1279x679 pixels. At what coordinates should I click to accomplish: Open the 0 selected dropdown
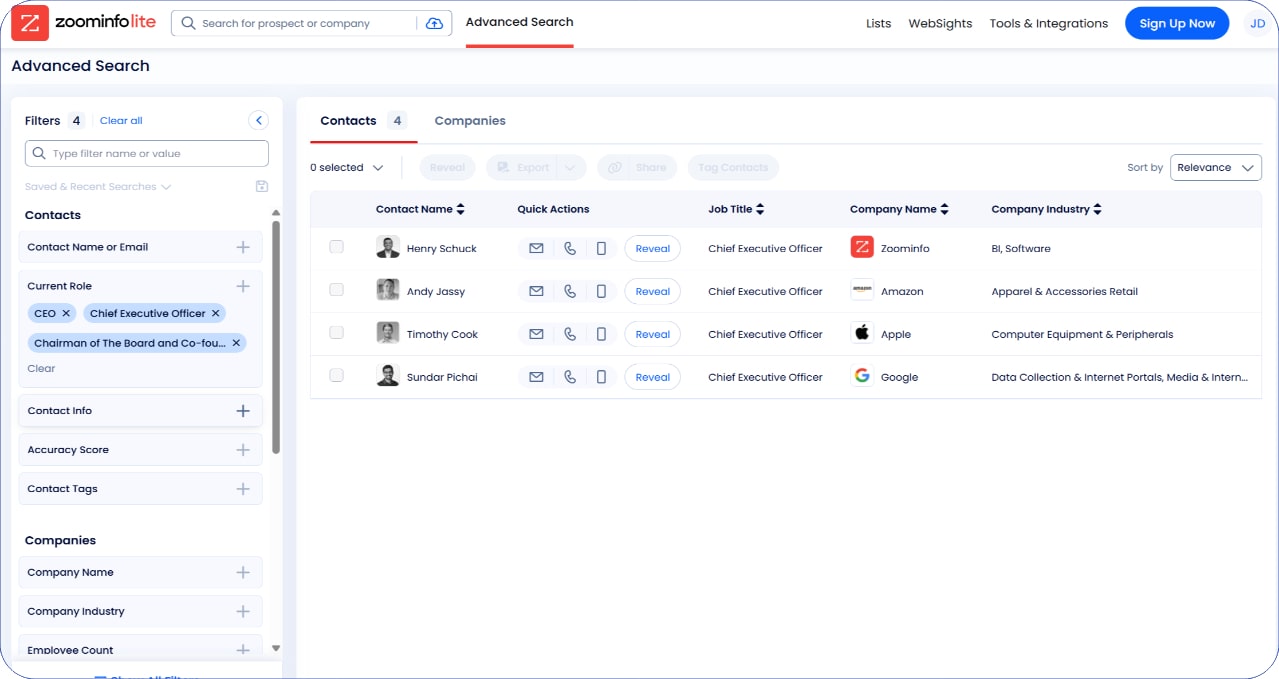point(347,167)
